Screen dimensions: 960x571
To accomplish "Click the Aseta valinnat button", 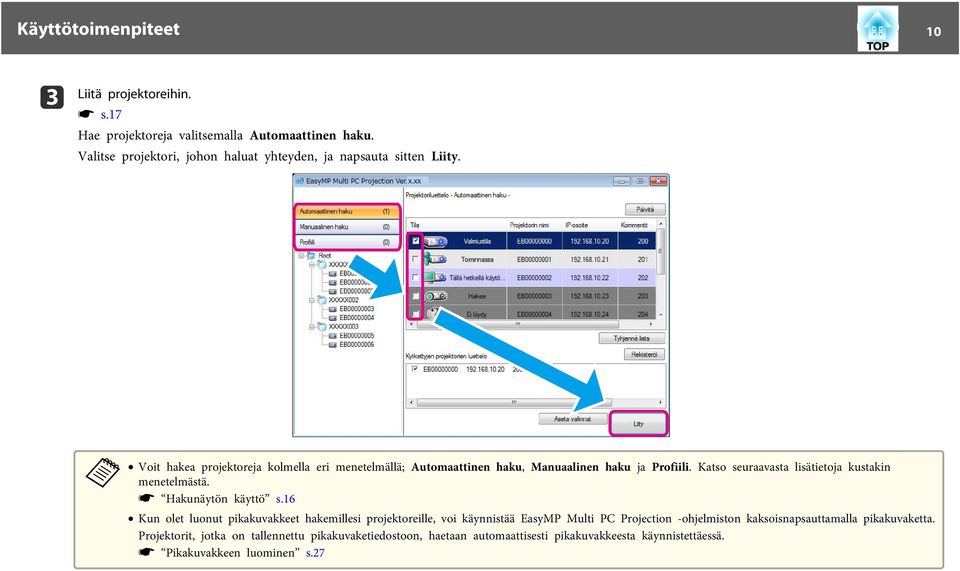I will coord(573,419).
